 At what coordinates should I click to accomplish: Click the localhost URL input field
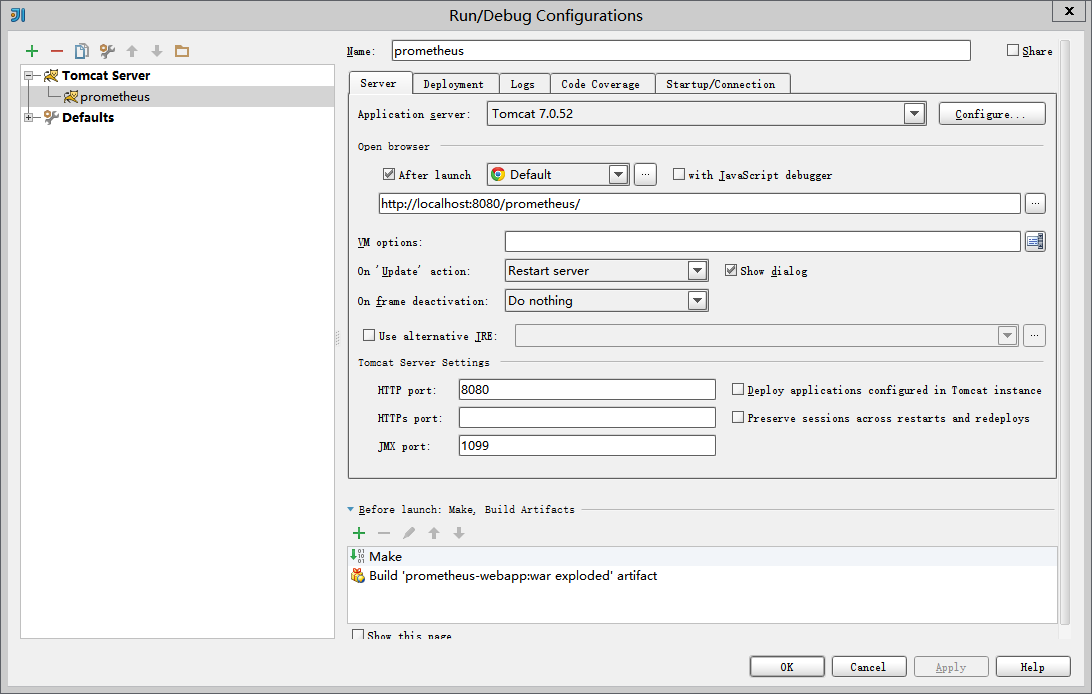click(699, 203)
